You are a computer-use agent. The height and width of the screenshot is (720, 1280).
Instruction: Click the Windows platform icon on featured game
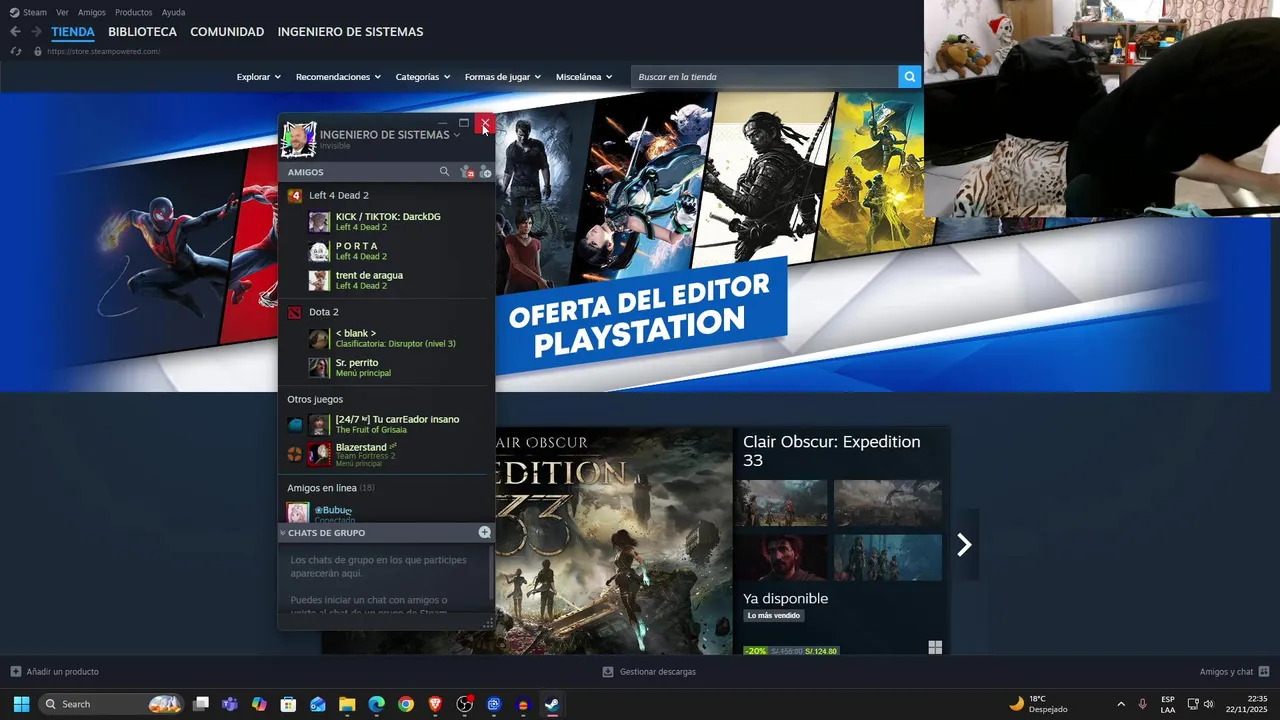[935, 648]
